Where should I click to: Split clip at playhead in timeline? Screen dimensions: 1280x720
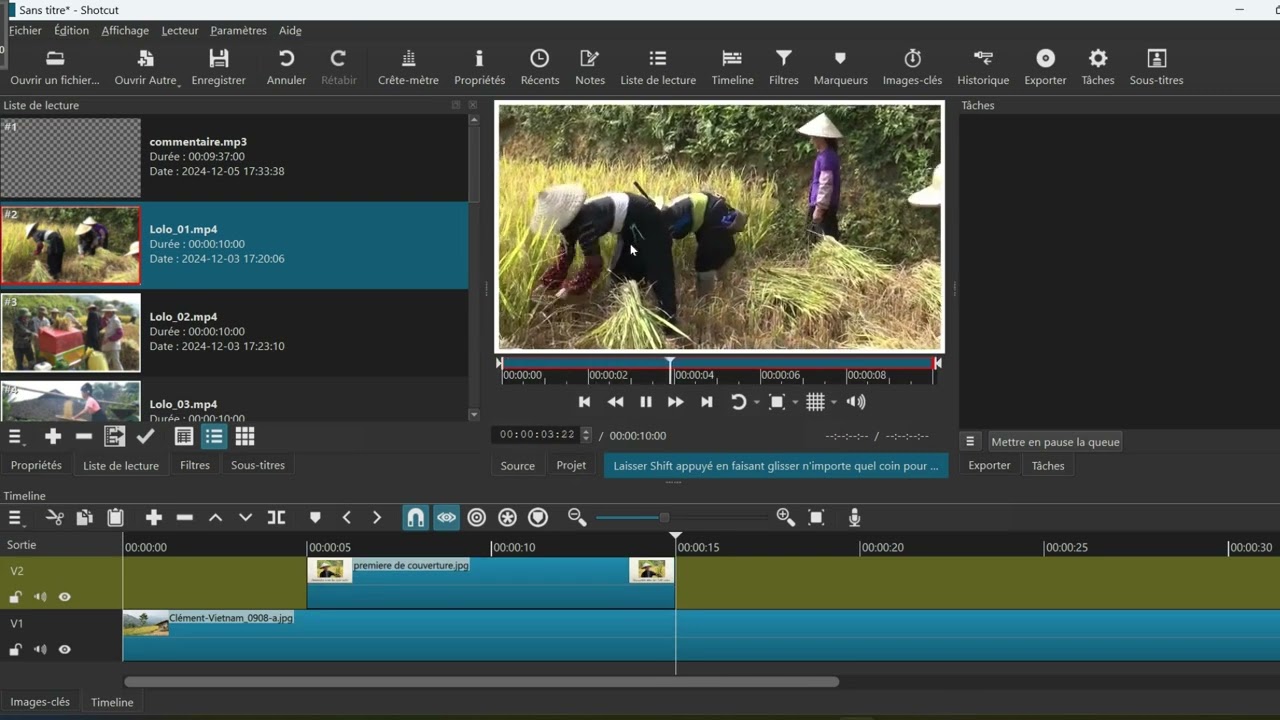coord(276,517)
